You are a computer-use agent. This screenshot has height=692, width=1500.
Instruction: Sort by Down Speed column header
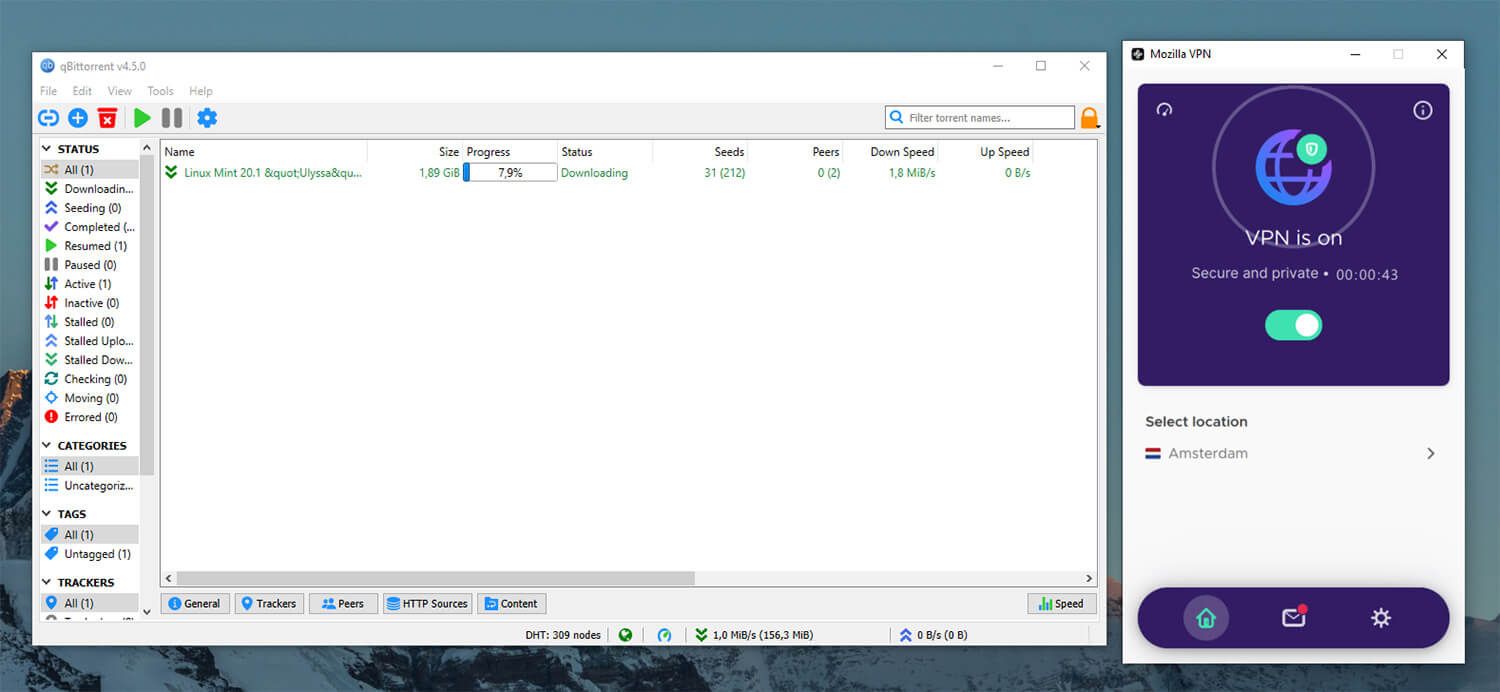tap(889, 152)
